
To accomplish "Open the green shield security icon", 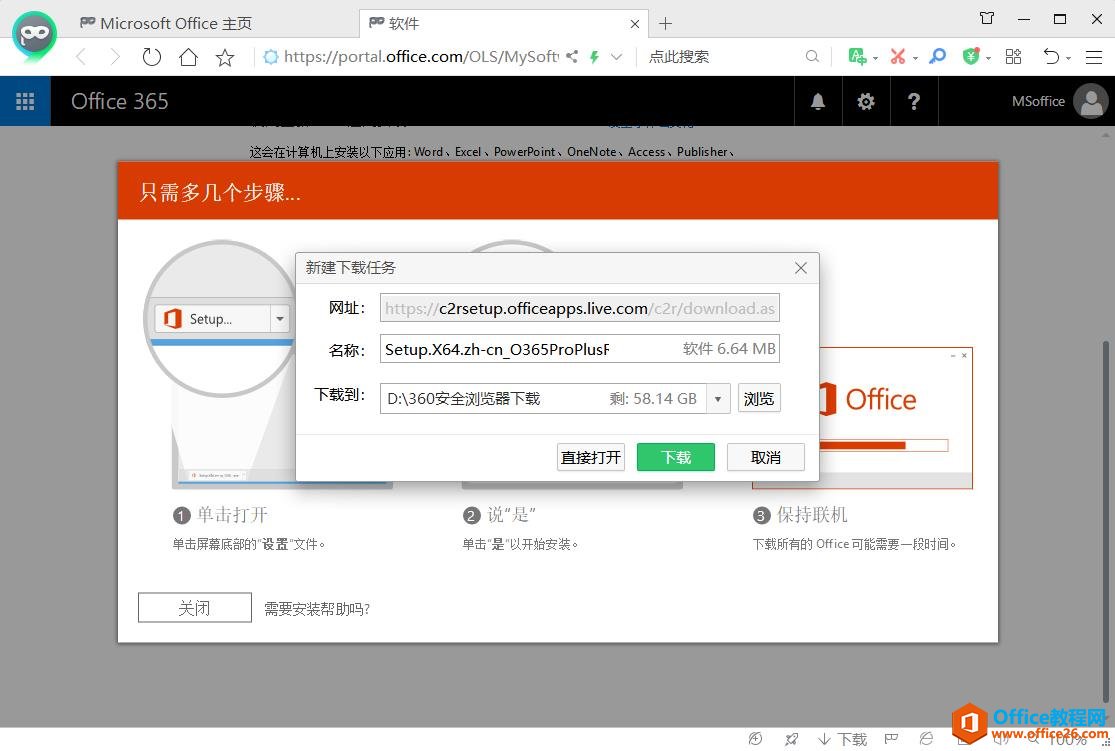I will point(971,56).
